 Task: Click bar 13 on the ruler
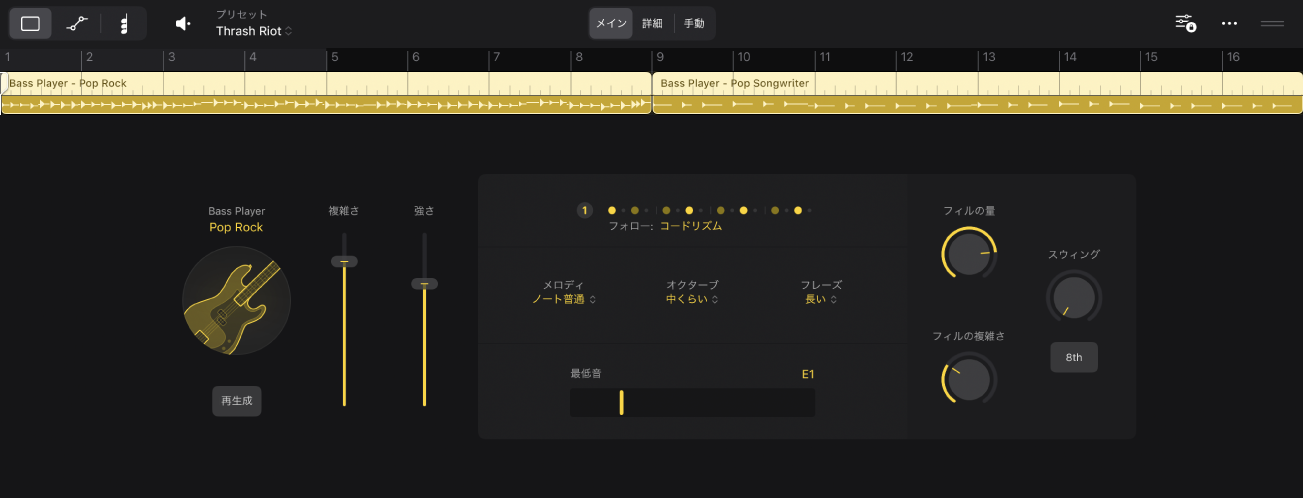point(987,58)
